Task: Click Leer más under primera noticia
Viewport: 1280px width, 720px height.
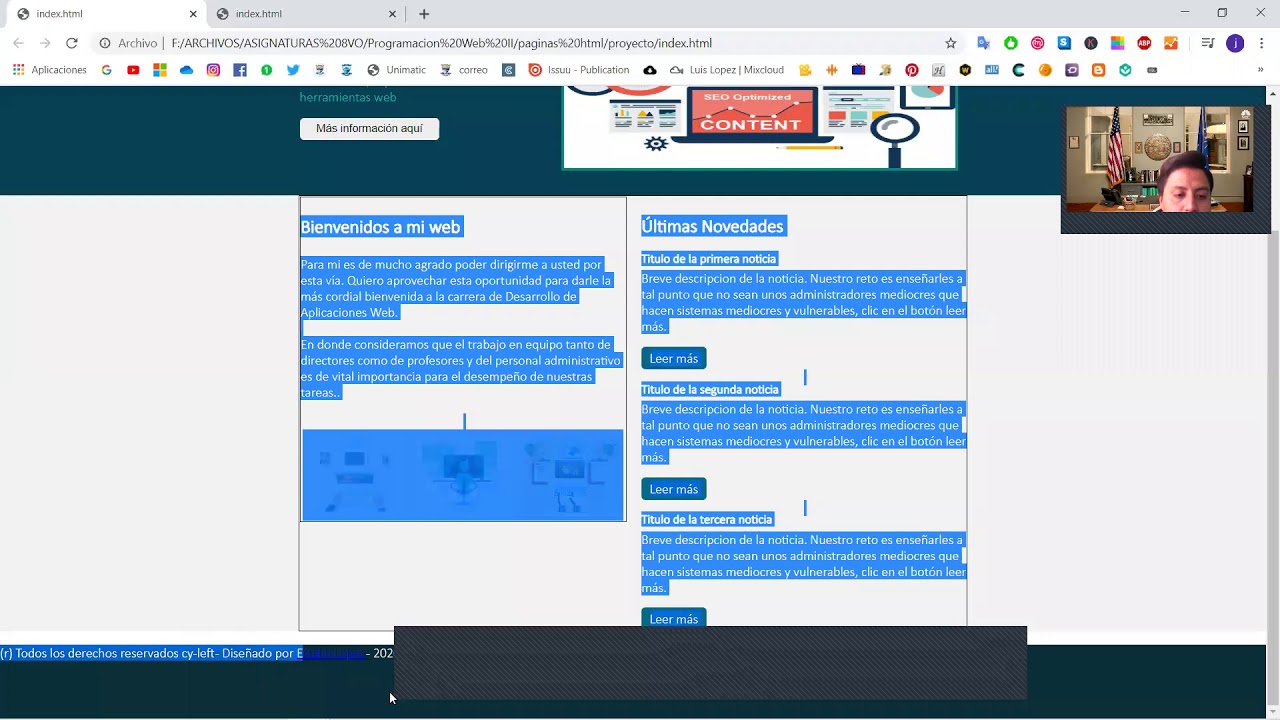Action: (674, 358)
